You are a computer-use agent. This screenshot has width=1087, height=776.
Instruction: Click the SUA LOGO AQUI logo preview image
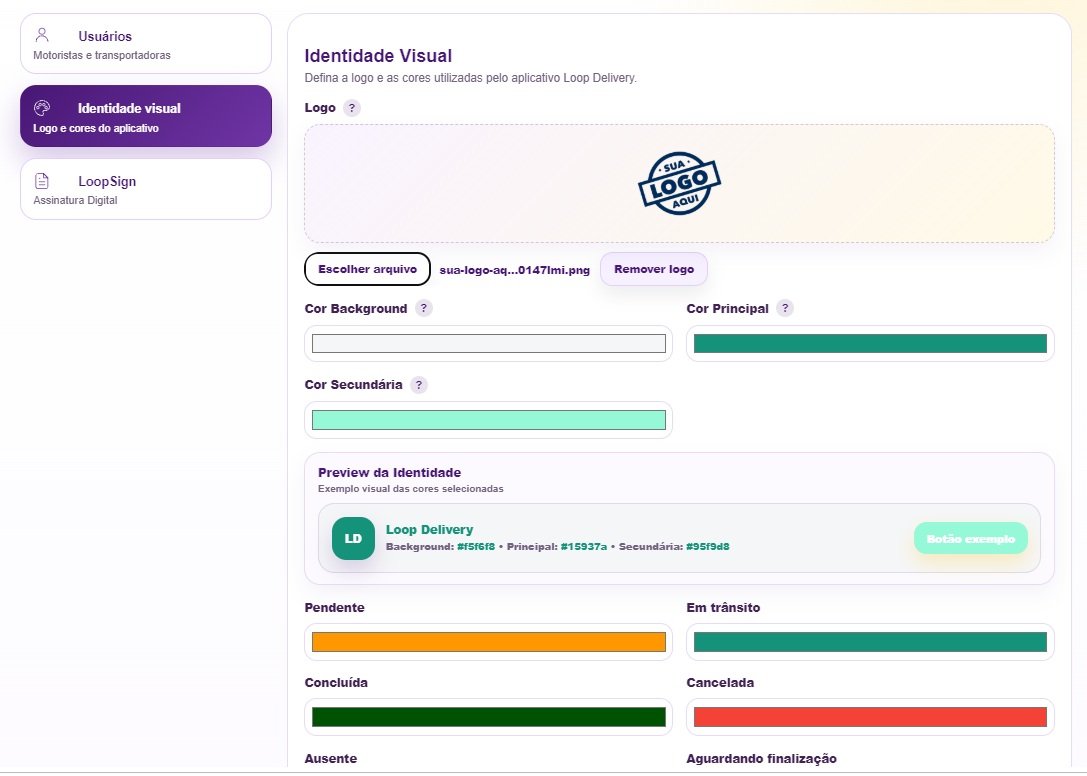pos(679,183)
